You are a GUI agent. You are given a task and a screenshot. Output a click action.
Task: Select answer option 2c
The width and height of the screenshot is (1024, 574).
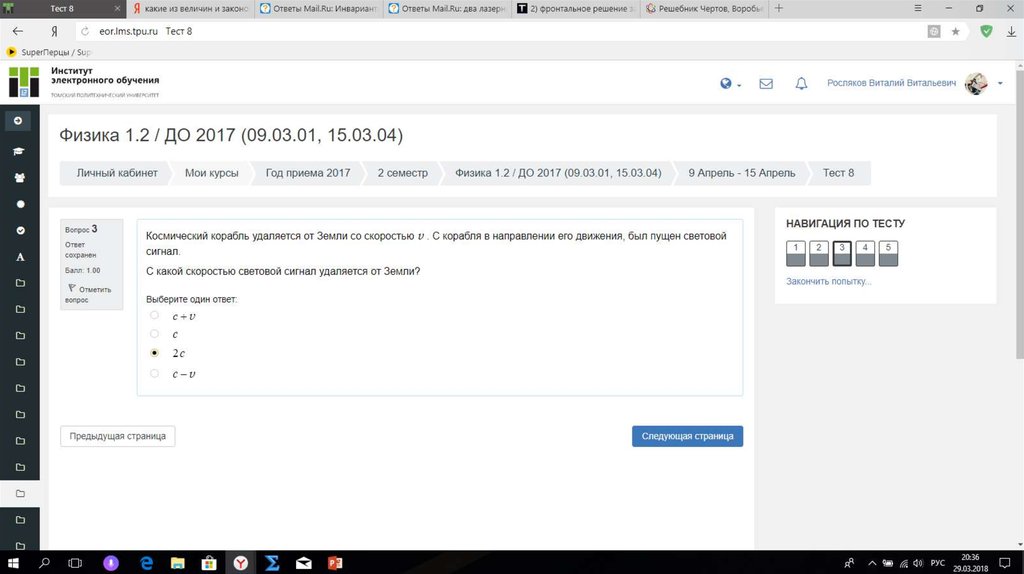pos(154,353)
